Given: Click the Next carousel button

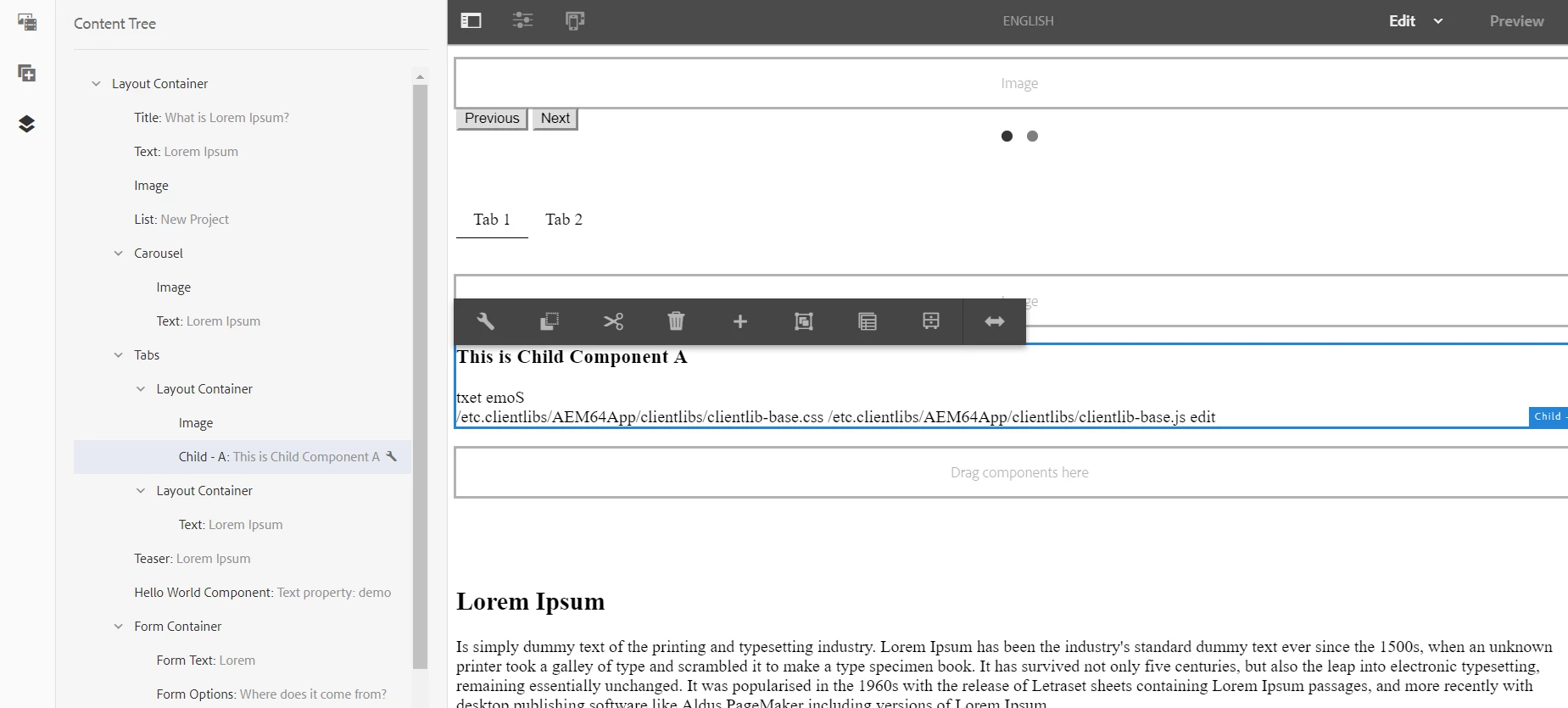Looking at the screenshot, I should pos(555,119).
